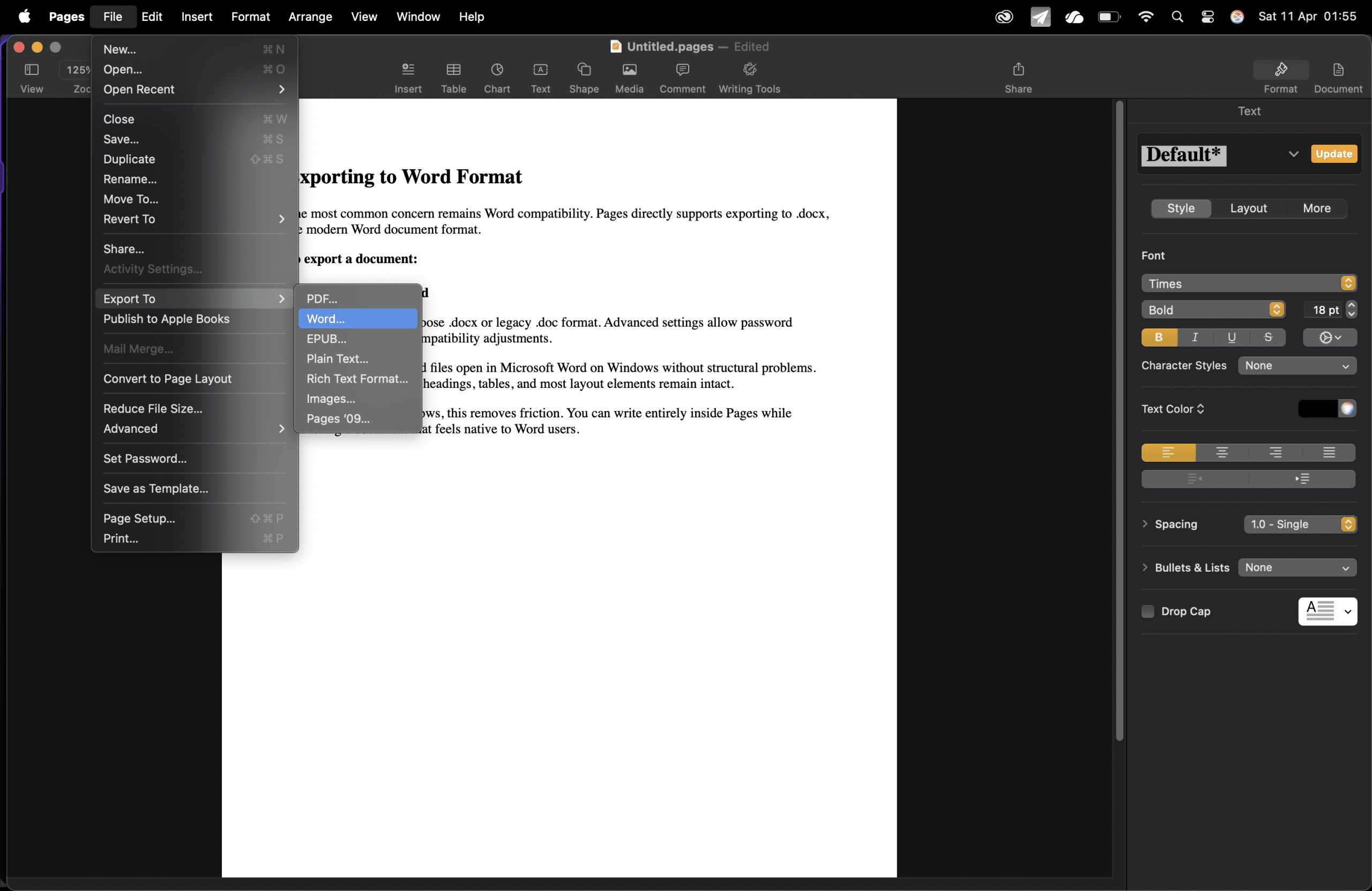
Task: Choose PDF... in Export To submenu
Action: (357, 298)
